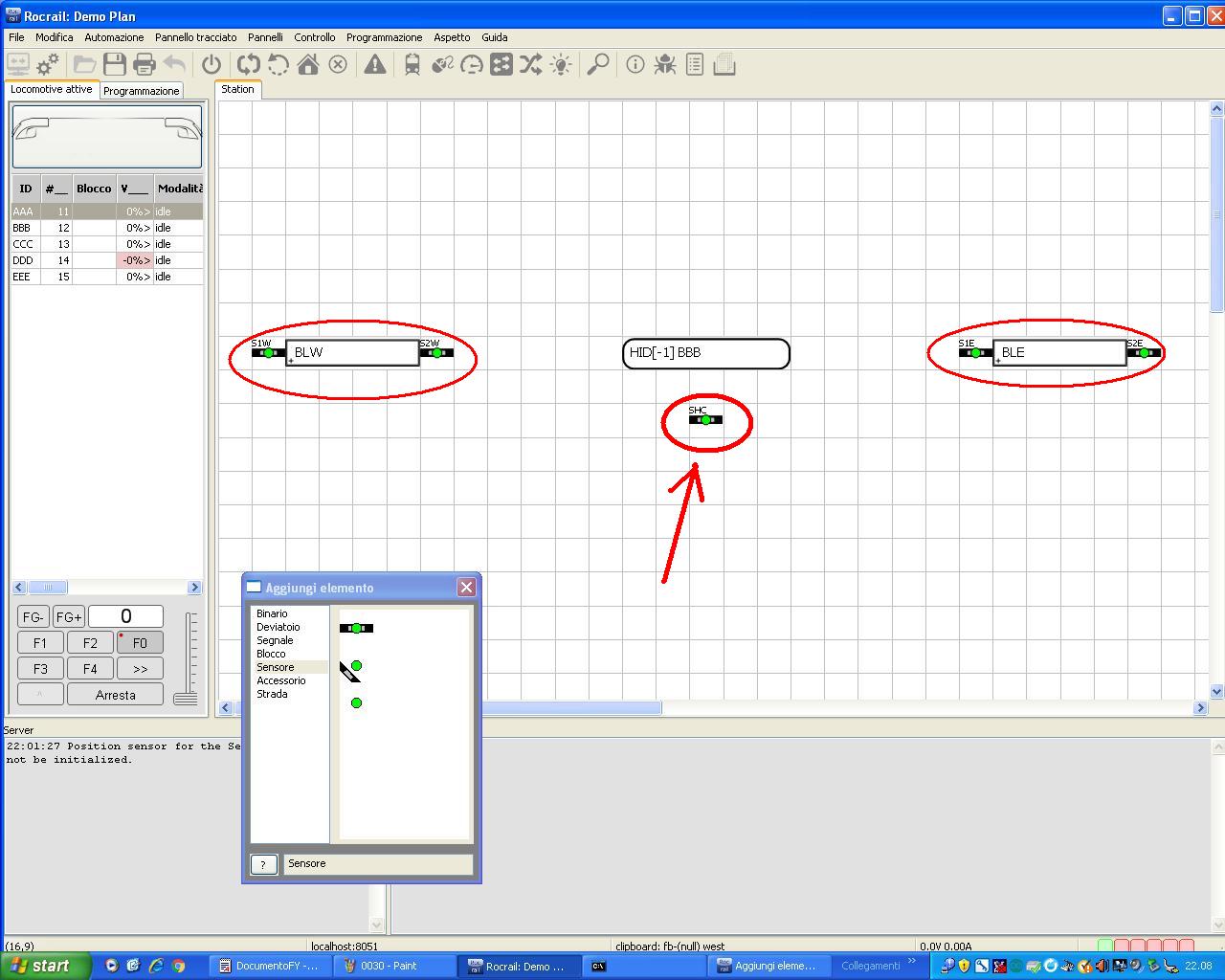Click the ? help button in Aggiungi elemento
Image resolution: width=1225 pixels, height=980 pixels.
[263, 864]
